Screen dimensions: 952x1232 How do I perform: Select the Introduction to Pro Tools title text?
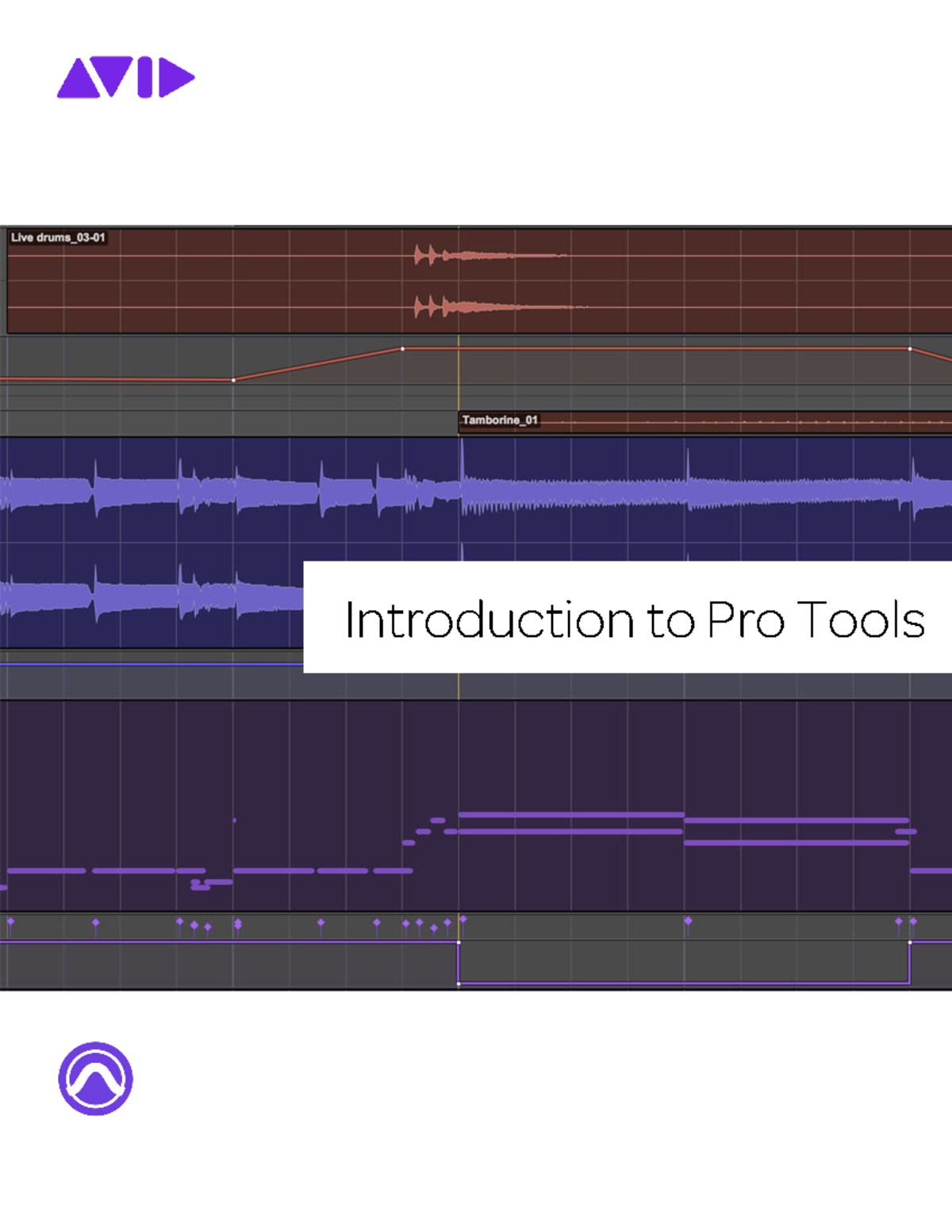coord(635,620)
